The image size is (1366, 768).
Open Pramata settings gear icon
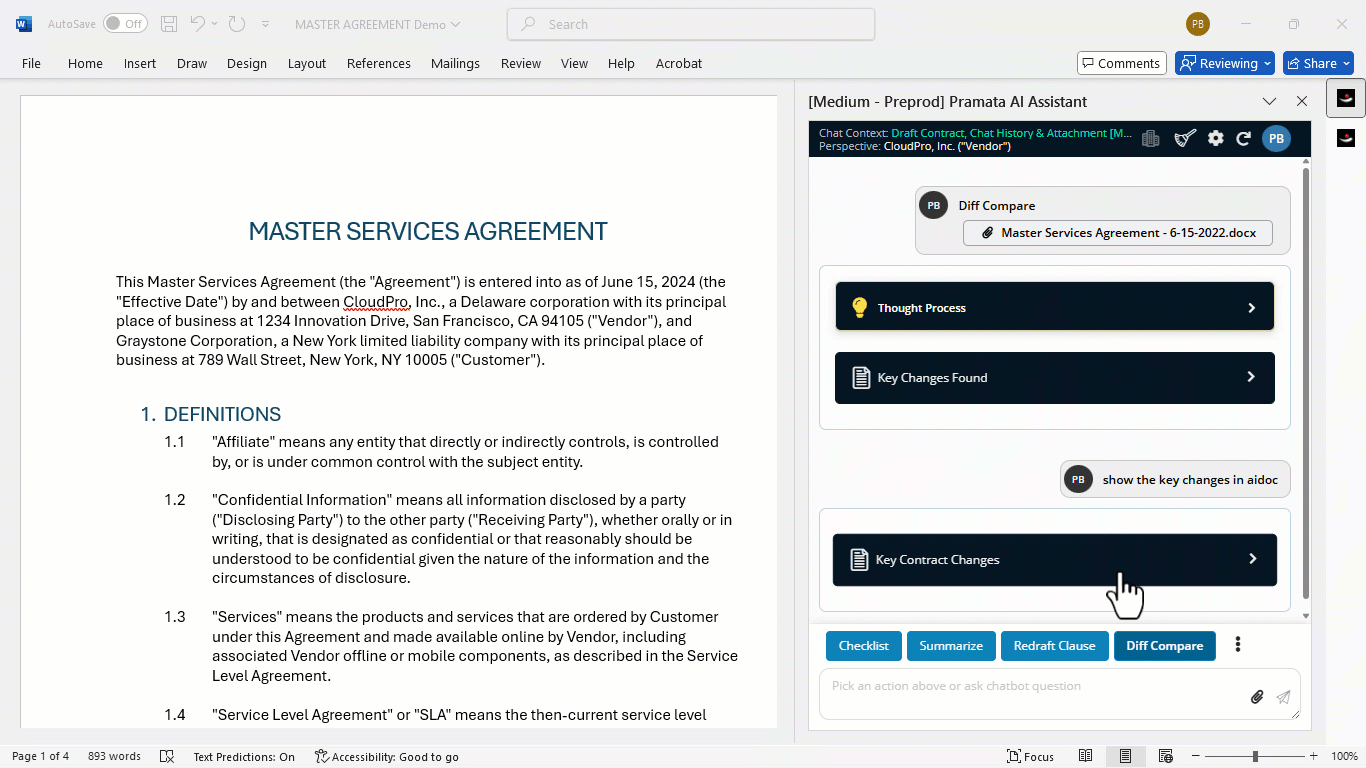pyautogui.click(x=1216, y=139)
